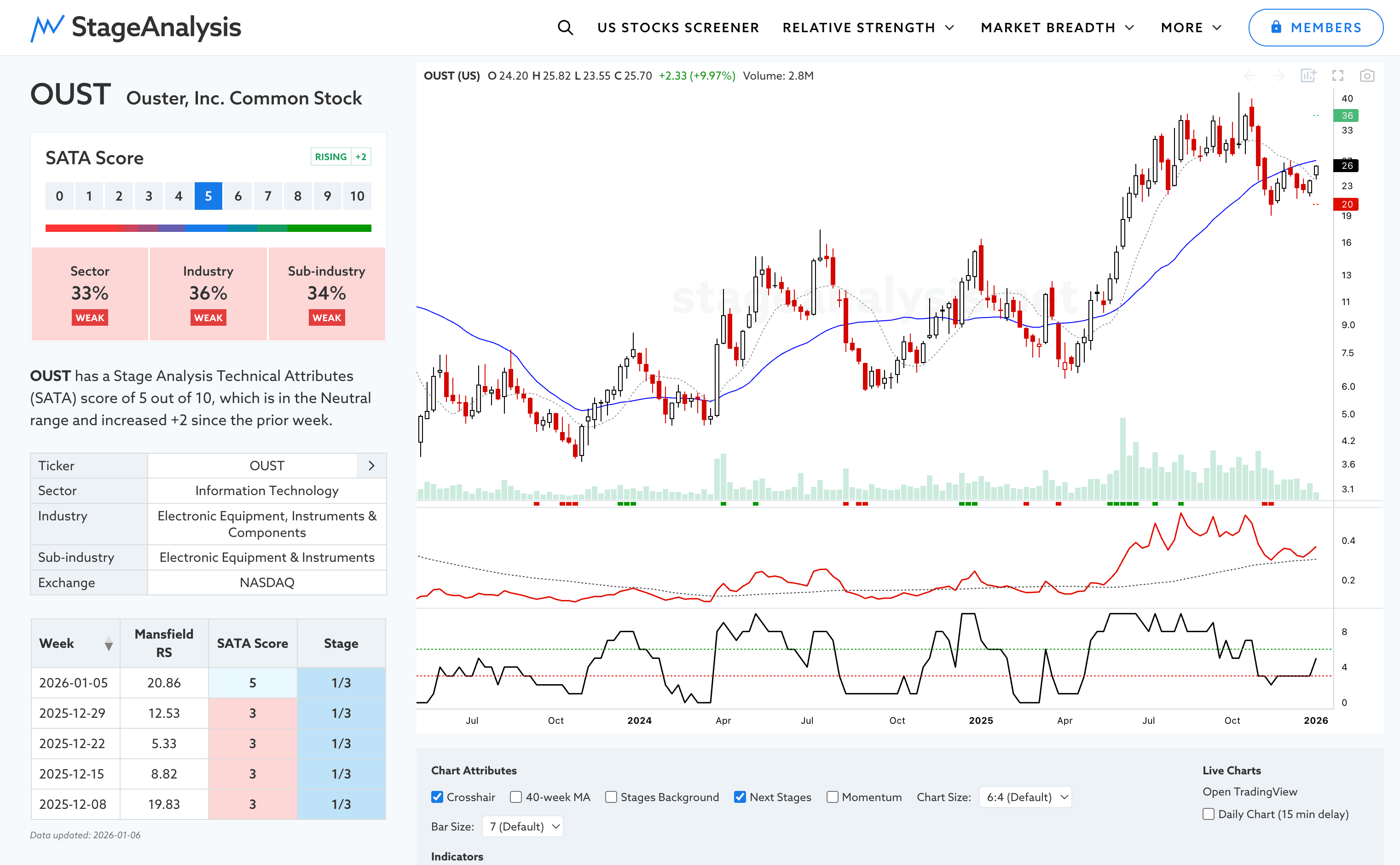Enable the 40-week MA checkbox
Image resolution: width=1400 pixels, height=865 pixels.
click(x=515, y=797)
